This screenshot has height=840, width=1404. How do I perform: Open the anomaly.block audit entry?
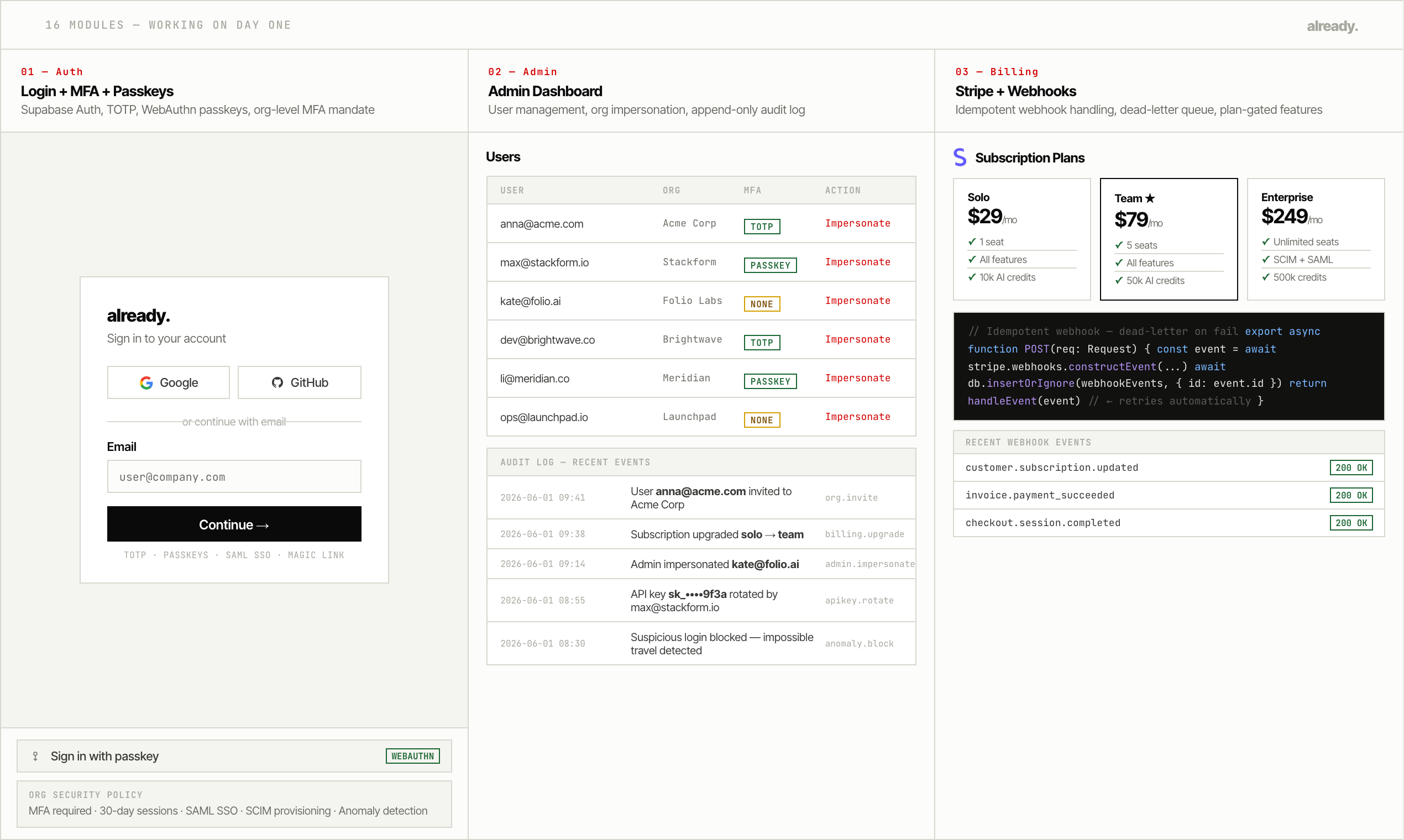click(701, 644)
